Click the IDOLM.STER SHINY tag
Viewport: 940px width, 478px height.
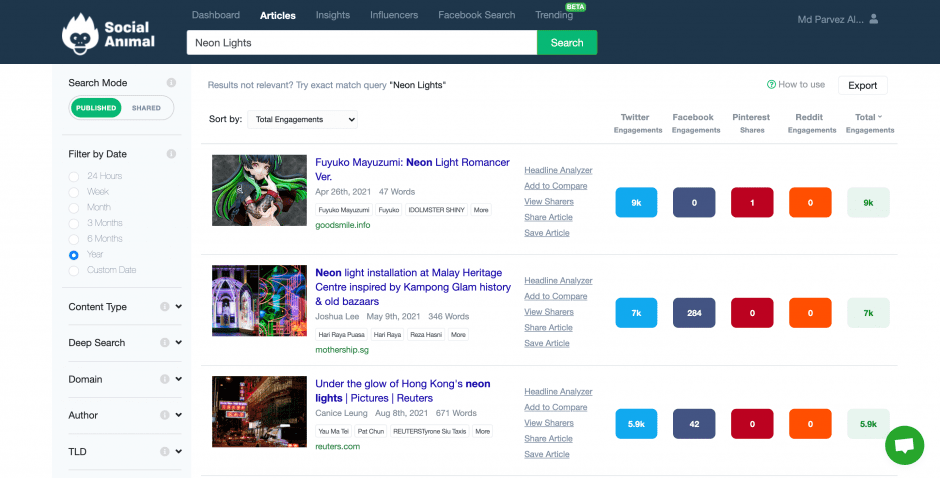coord(437,210)
